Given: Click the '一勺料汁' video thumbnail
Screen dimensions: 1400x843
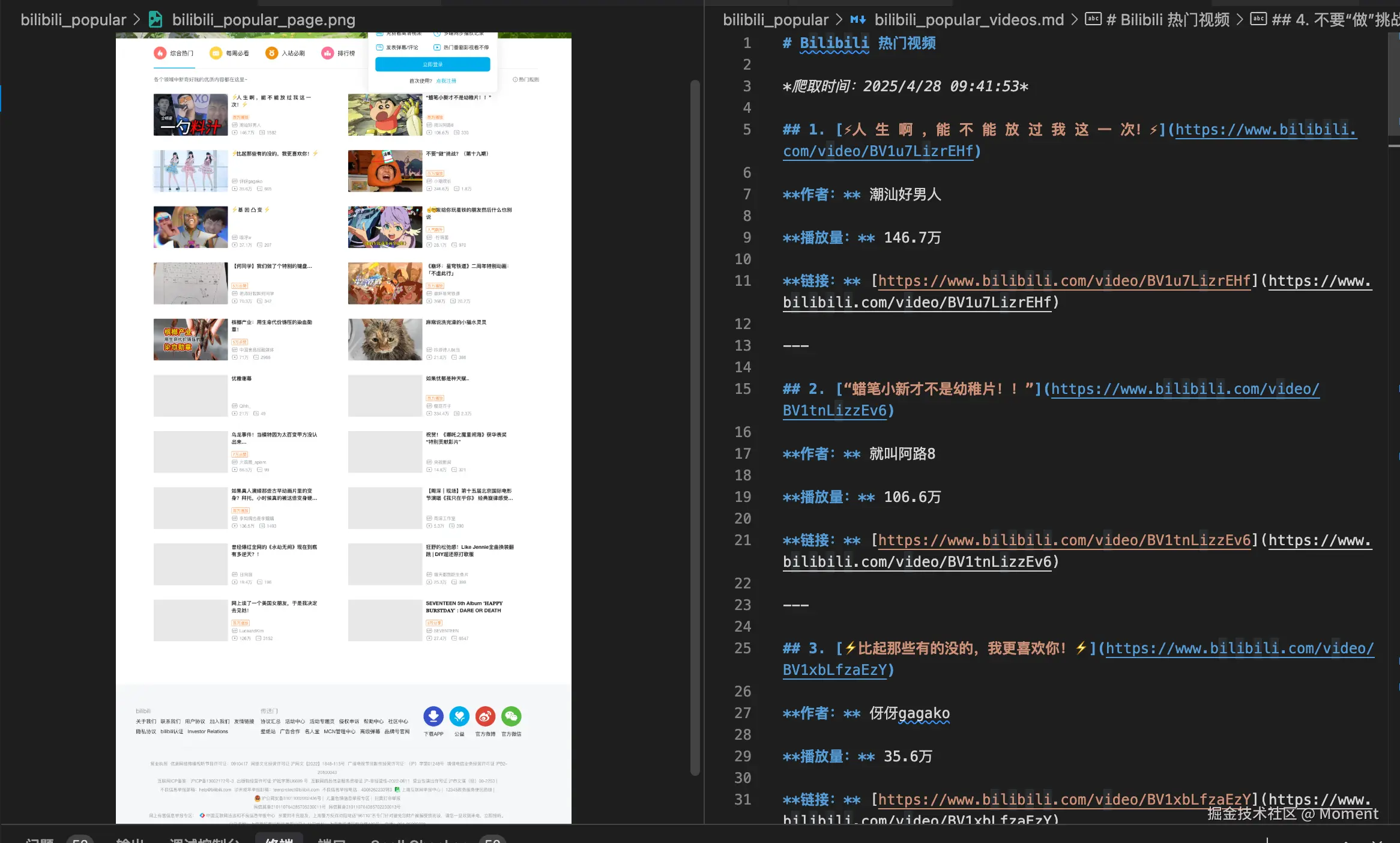Looking at the screenshot, I should click(190, 115).
